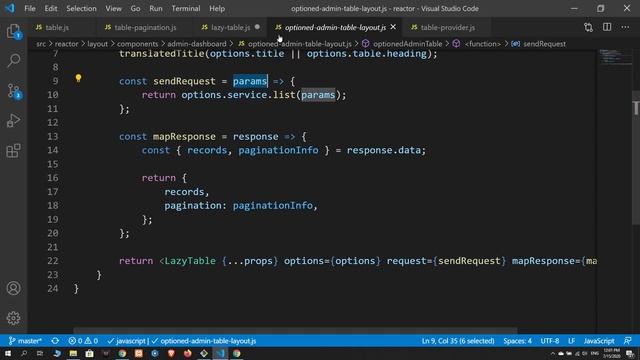Click the master branch indicator in status bar
Image resolution: width=640 pixels, height=360 pixels.
[x=25, y=341]
